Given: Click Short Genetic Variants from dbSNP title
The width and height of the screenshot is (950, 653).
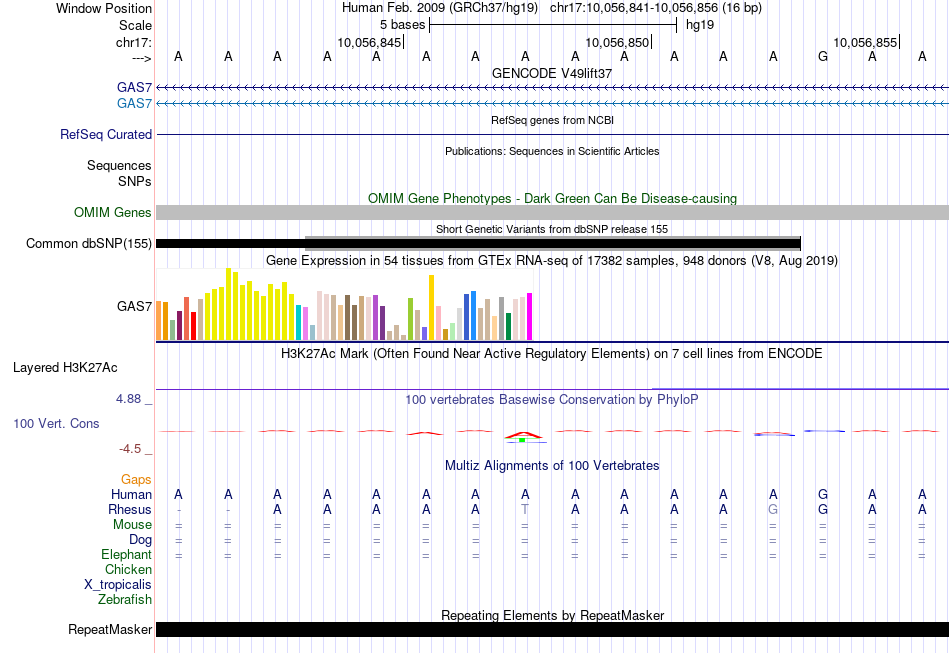Looking at the screenshot, I should tap(552, 229).
